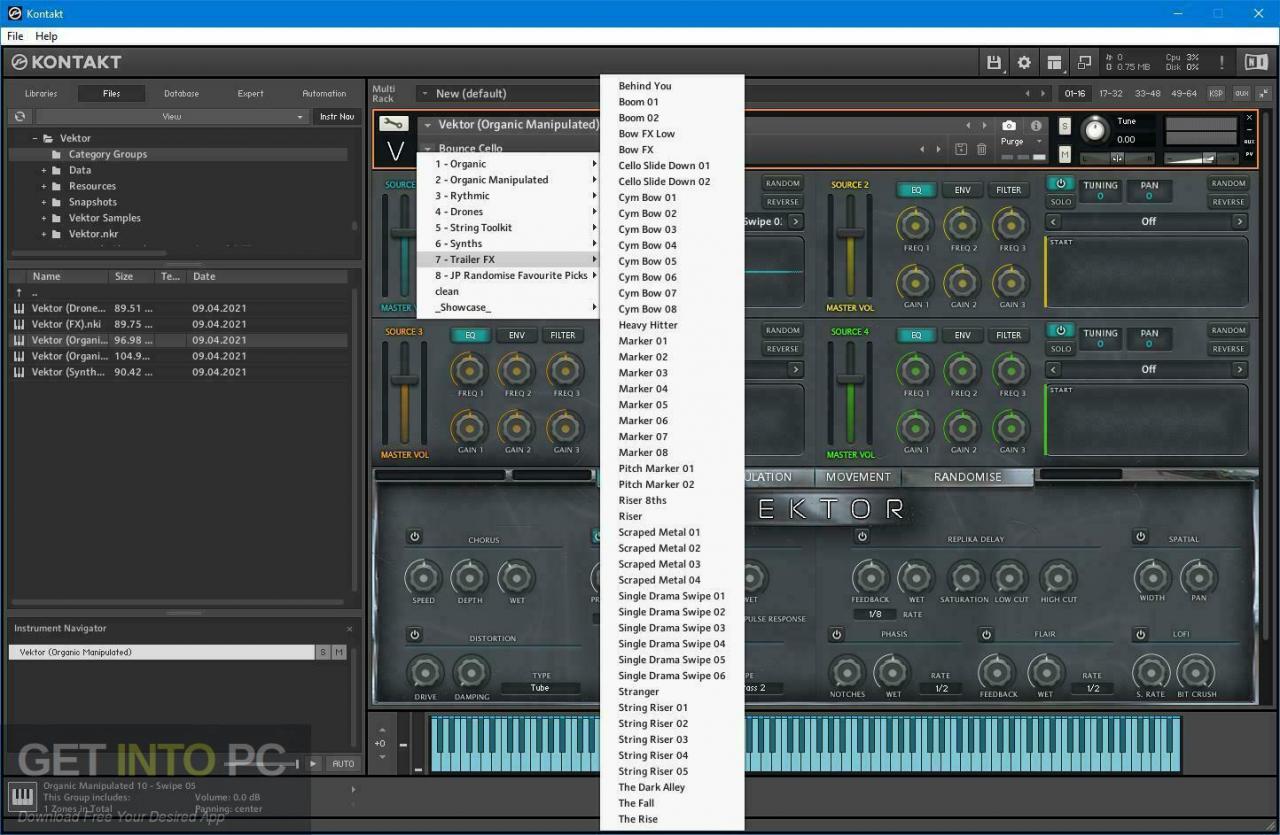Solo the instrument with S button
The image size is (1280, 835).
tap(1065, 126)
